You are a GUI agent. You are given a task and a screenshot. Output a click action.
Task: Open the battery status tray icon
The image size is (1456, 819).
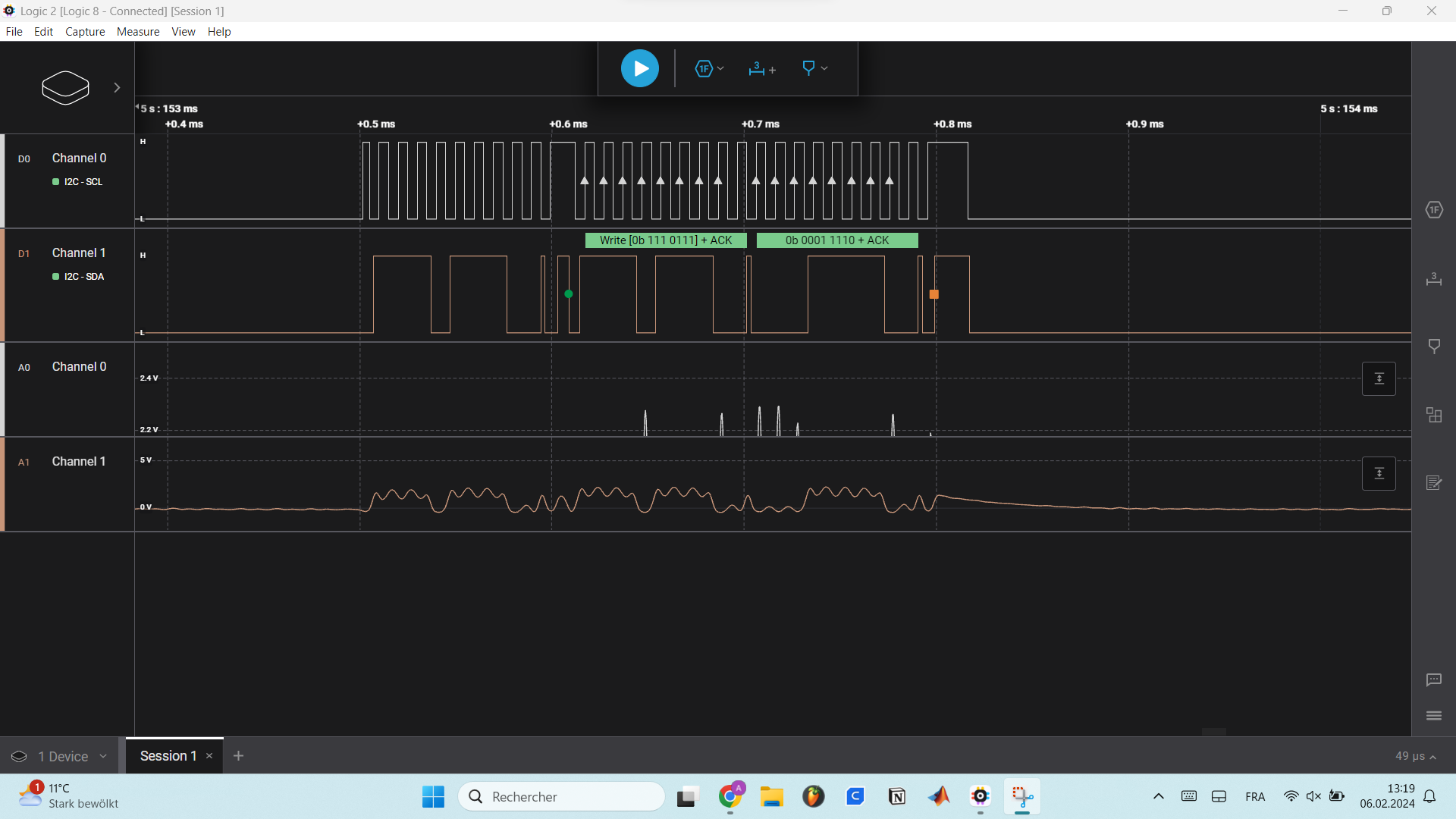(1337, 796)
